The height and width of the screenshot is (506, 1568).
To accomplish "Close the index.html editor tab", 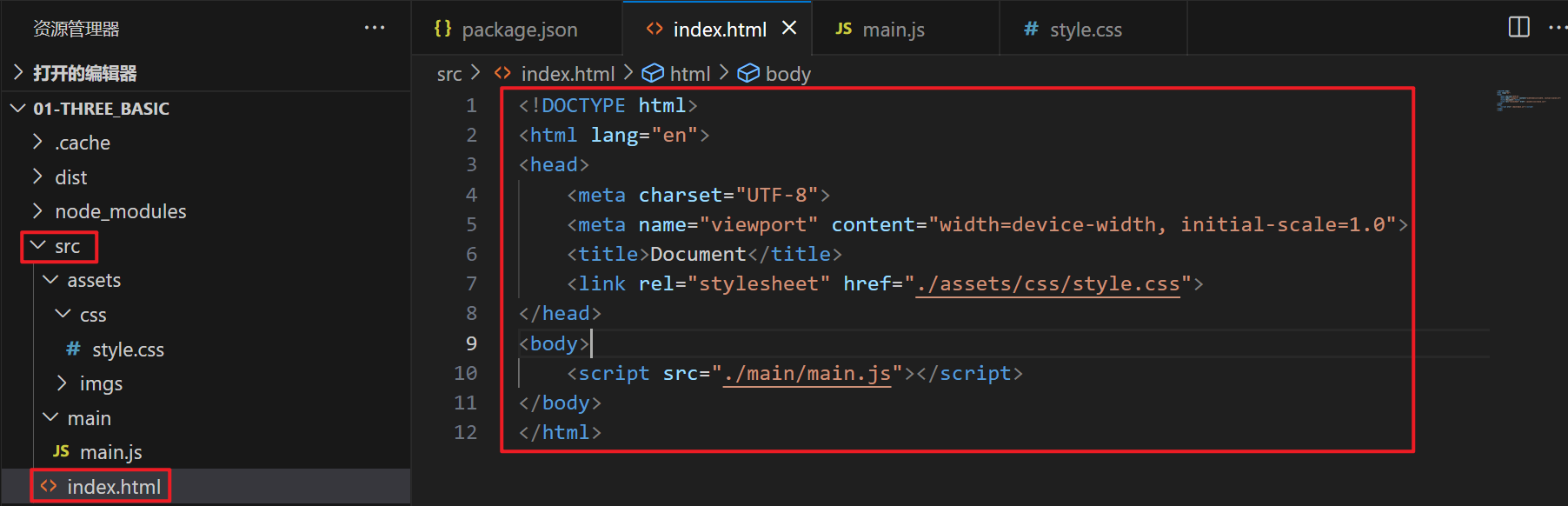I will (x=789, y=28).
